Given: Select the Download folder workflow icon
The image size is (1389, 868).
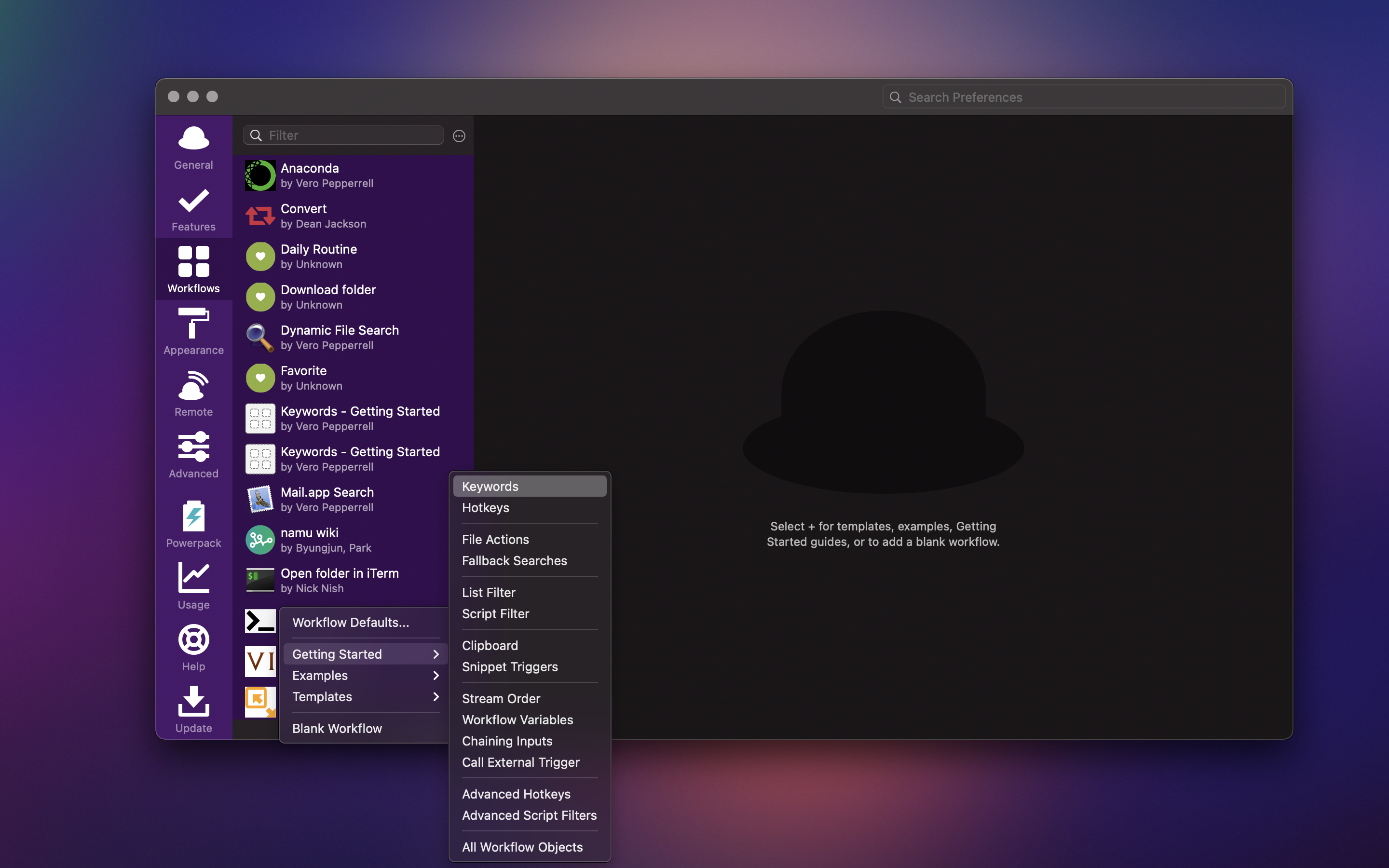Looking at the screenshot, I should click(x=260, y=297).
